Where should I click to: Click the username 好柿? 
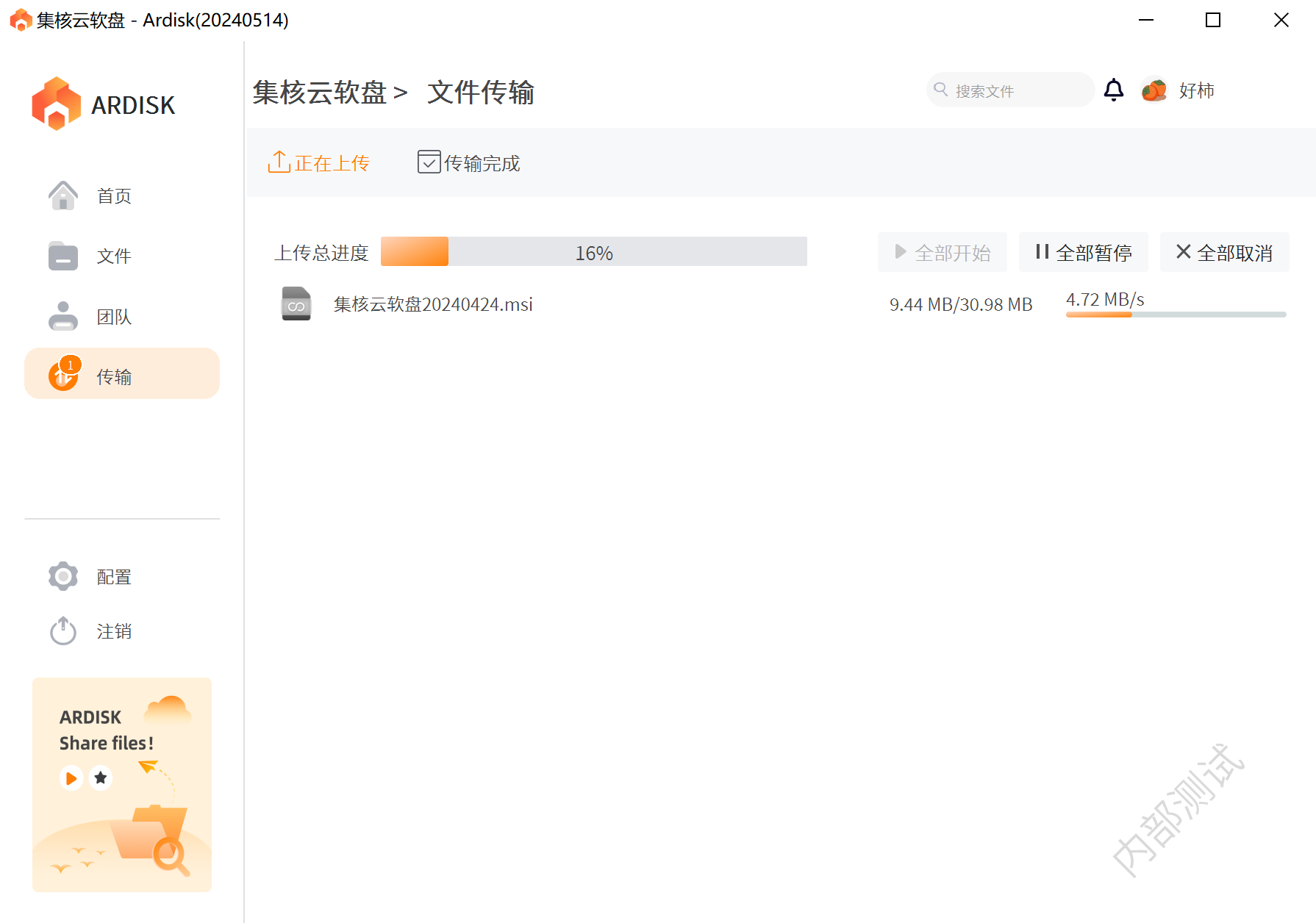click(x=1197, y=90)
